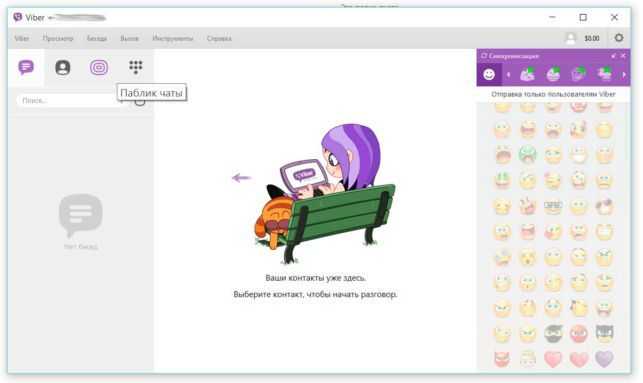Open the Просмотр menu
643x383 pixels.
(58, 39)
